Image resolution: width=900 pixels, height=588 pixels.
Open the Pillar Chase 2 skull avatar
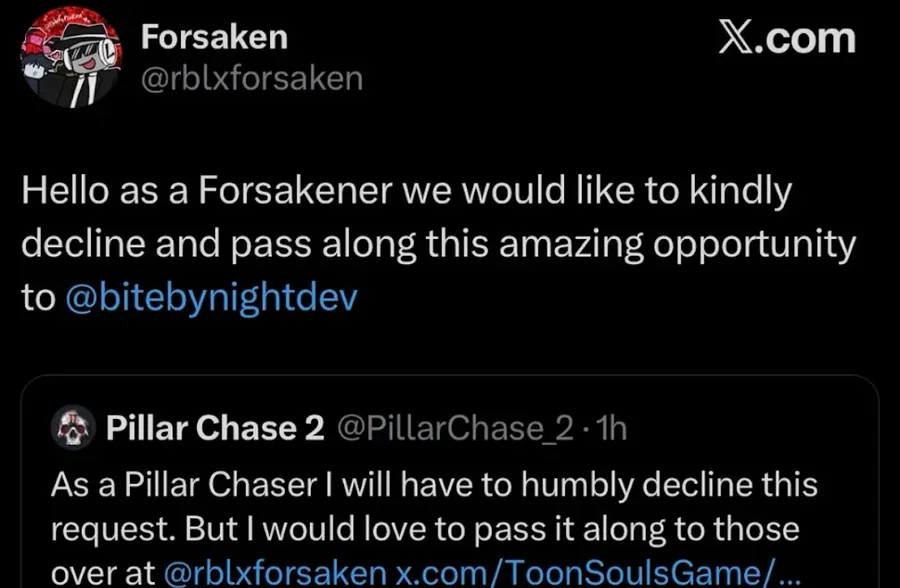[72, 427]
